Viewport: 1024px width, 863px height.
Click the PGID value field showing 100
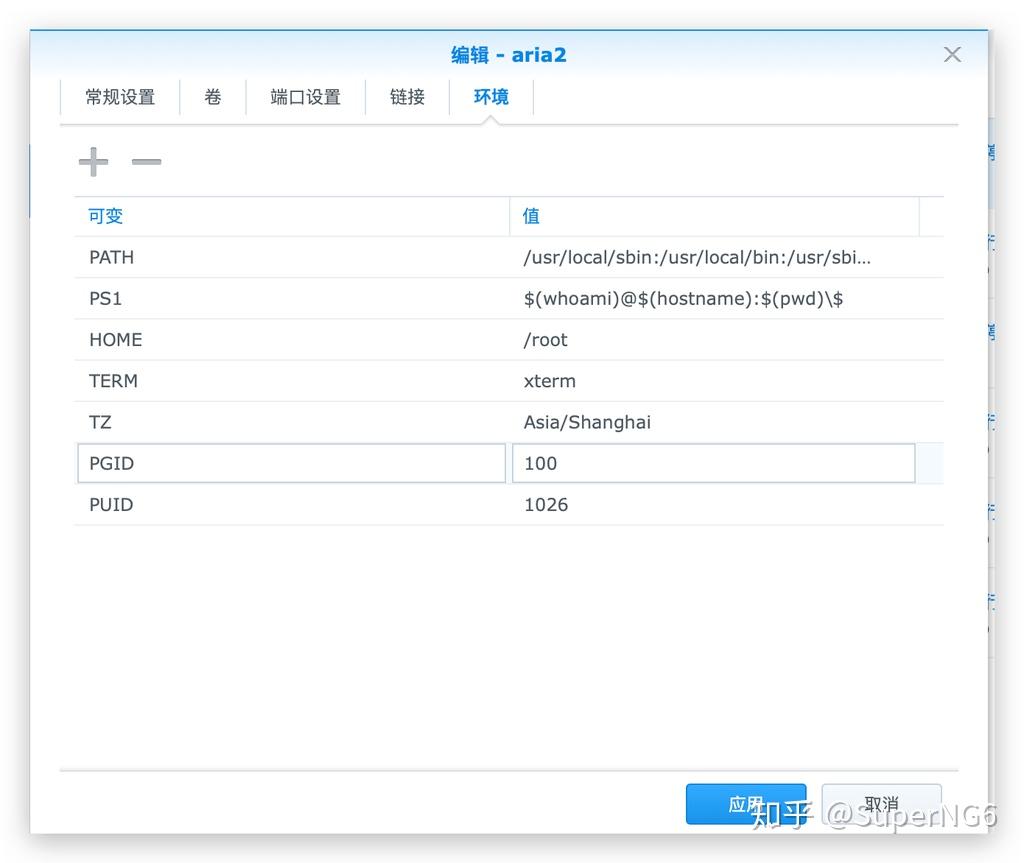[x=713, y=463]
